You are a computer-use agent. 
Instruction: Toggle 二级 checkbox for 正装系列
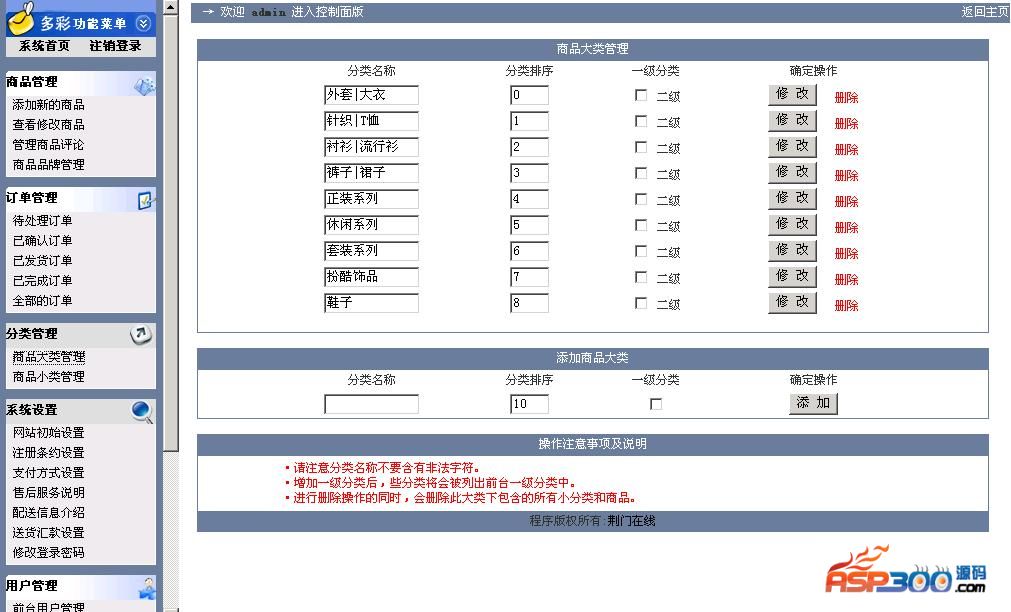641,199
